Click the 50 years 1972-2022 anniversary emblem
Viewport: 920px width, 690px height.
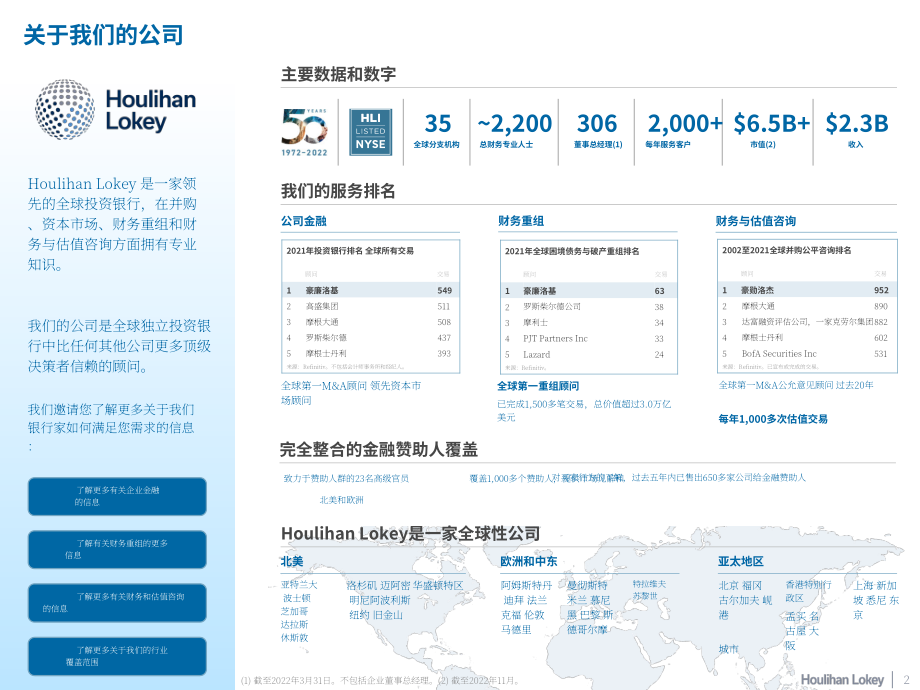304,132
